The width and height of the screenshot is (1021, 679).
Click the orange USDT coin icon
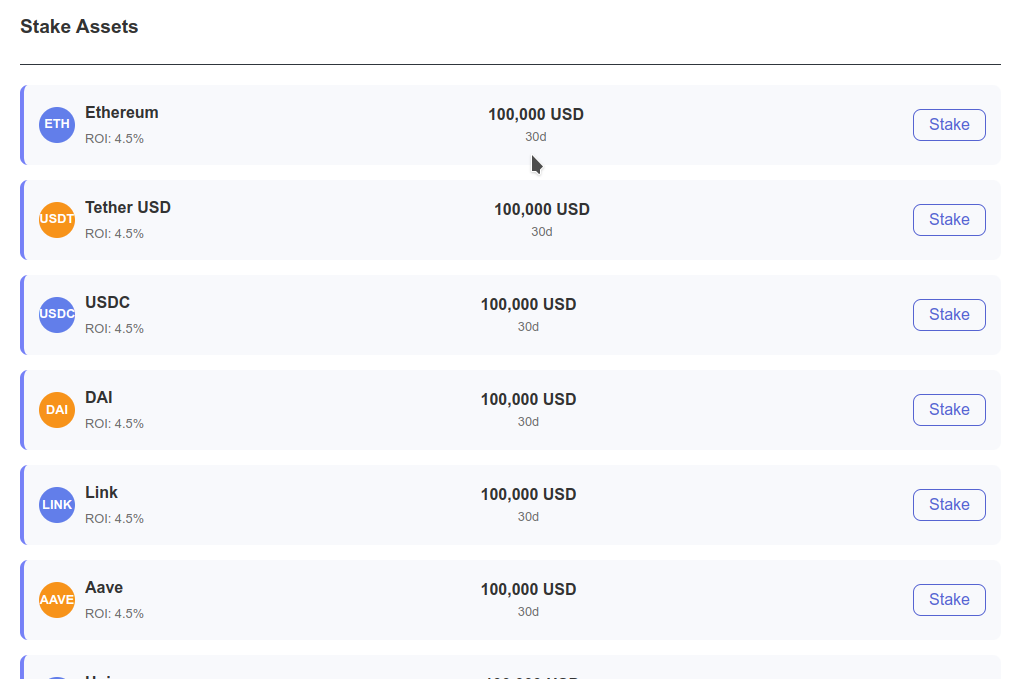(x=57, y=219)
